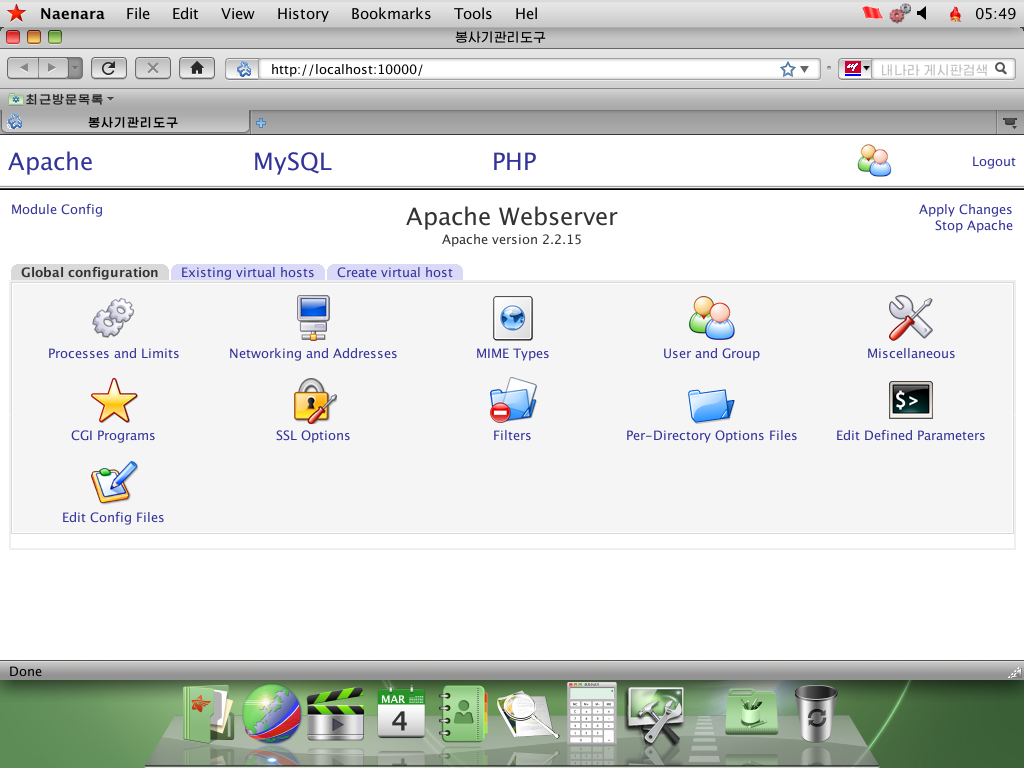The height and width of the screenshot is (768, 1024).
Task: Open the video clapperboard dock icon
Action: click(x=336, y=714)
